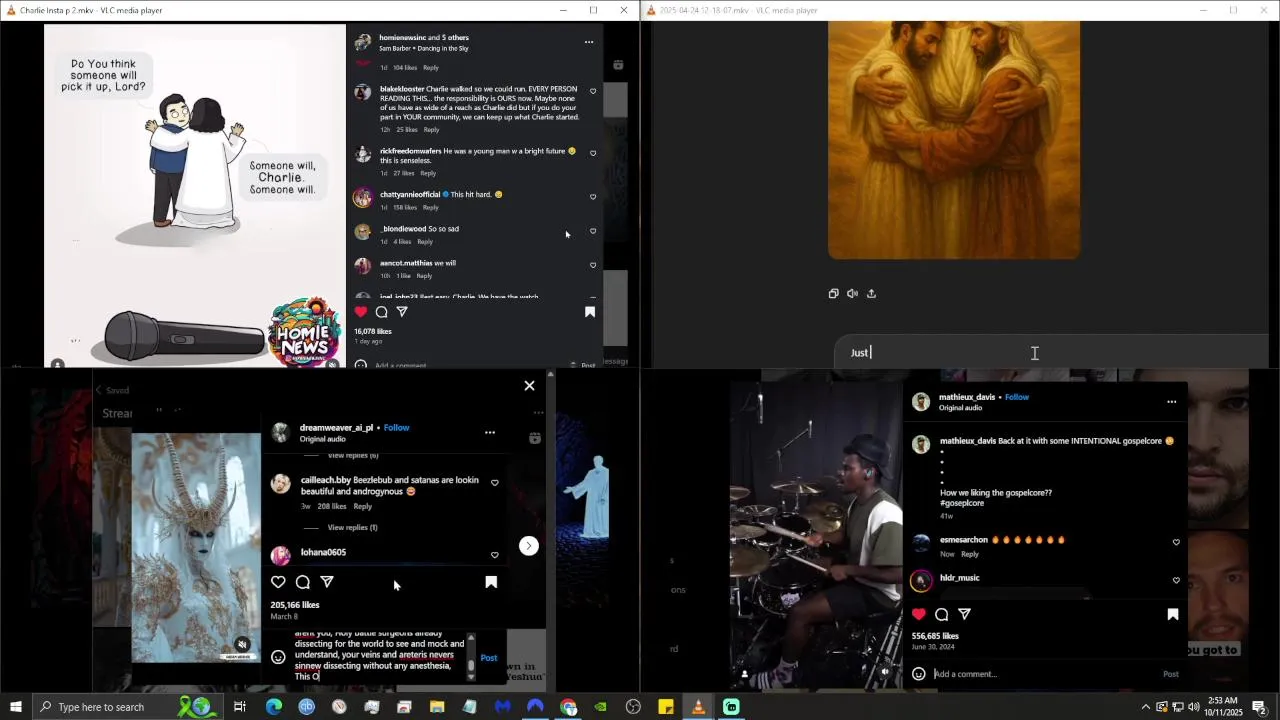
Task: Like lohana0605's comment
Action: click(495, 555)
